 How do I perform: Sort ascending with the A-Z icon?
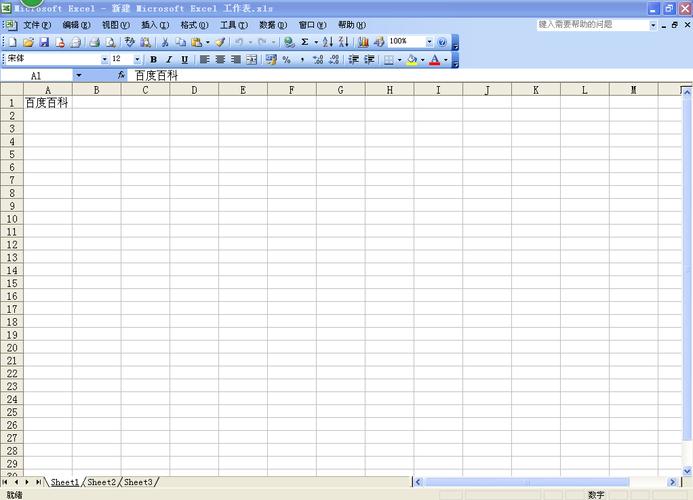tap(327, 42)
